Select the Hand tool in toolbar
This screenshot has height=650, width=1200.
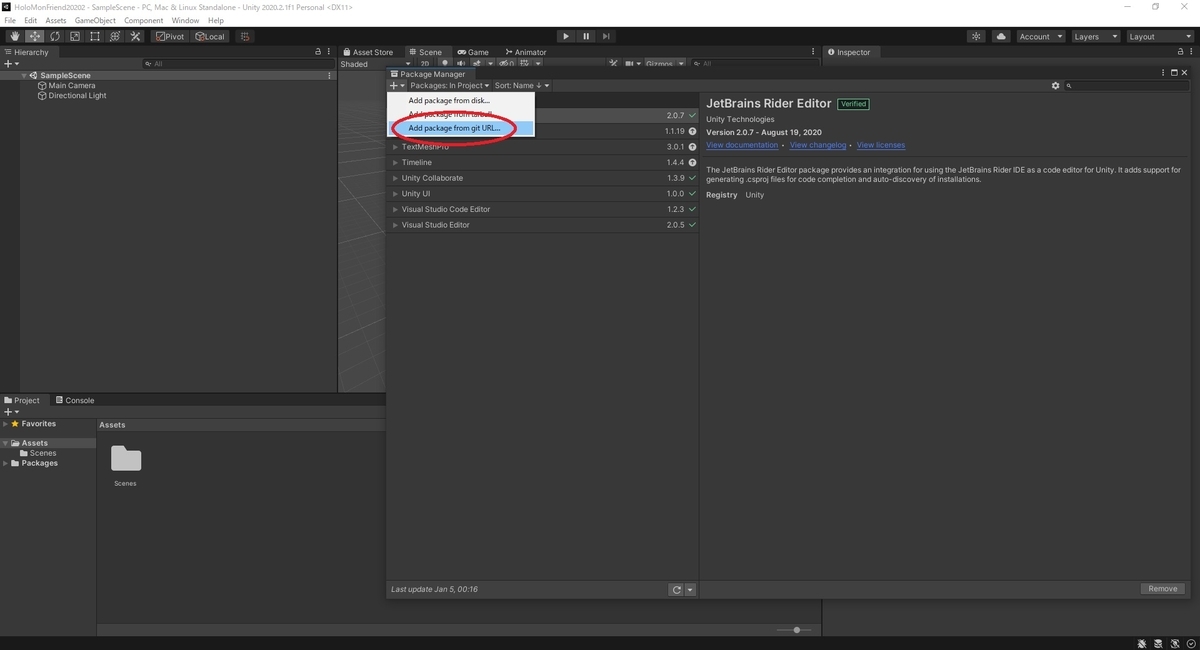15,36
